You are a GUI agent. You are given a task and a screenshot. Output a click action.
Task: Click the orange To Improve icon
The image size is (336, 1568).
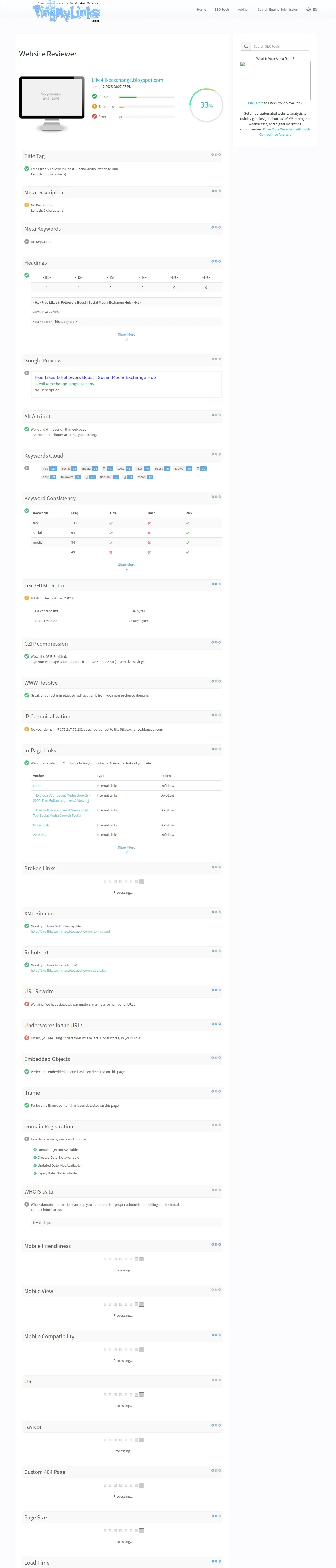tap(94, 107)
